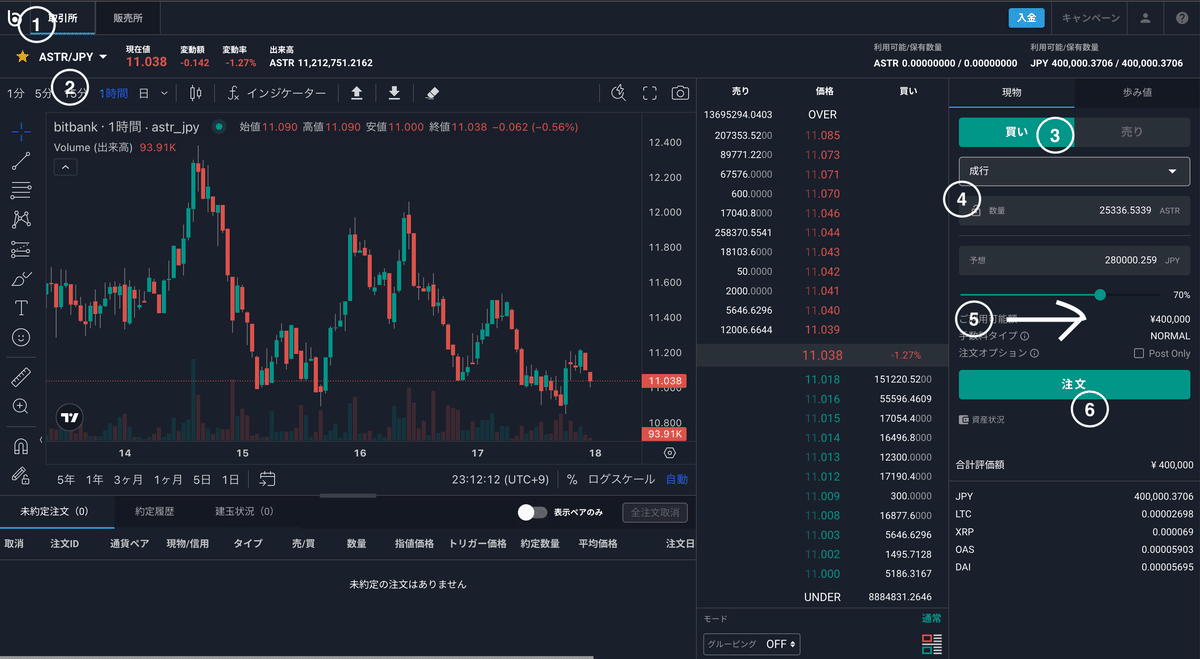
Task: Open the 成行 order type dropdown
Action: 1074,171
